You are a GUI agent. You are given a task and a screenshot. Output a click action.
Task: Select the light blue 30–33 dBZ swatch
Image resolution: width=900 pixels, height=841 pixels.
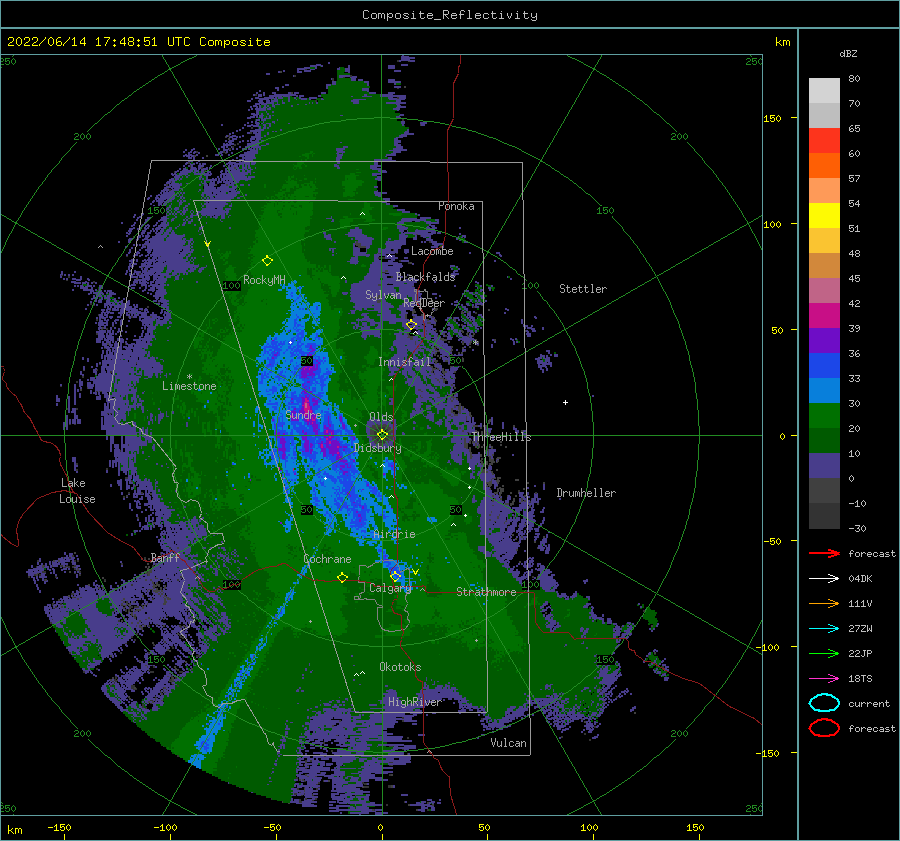click(824, 390)
